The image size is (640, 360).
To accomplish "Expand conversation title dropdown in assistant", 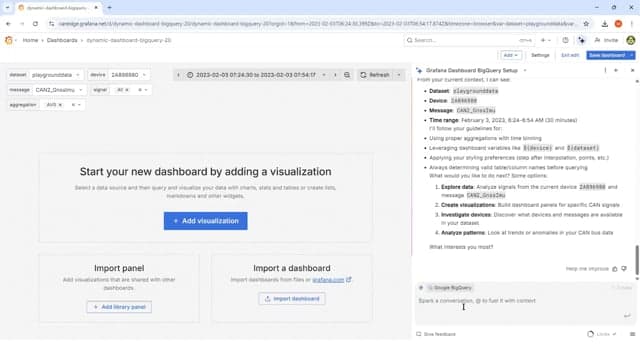I will (x=525, y=71).
